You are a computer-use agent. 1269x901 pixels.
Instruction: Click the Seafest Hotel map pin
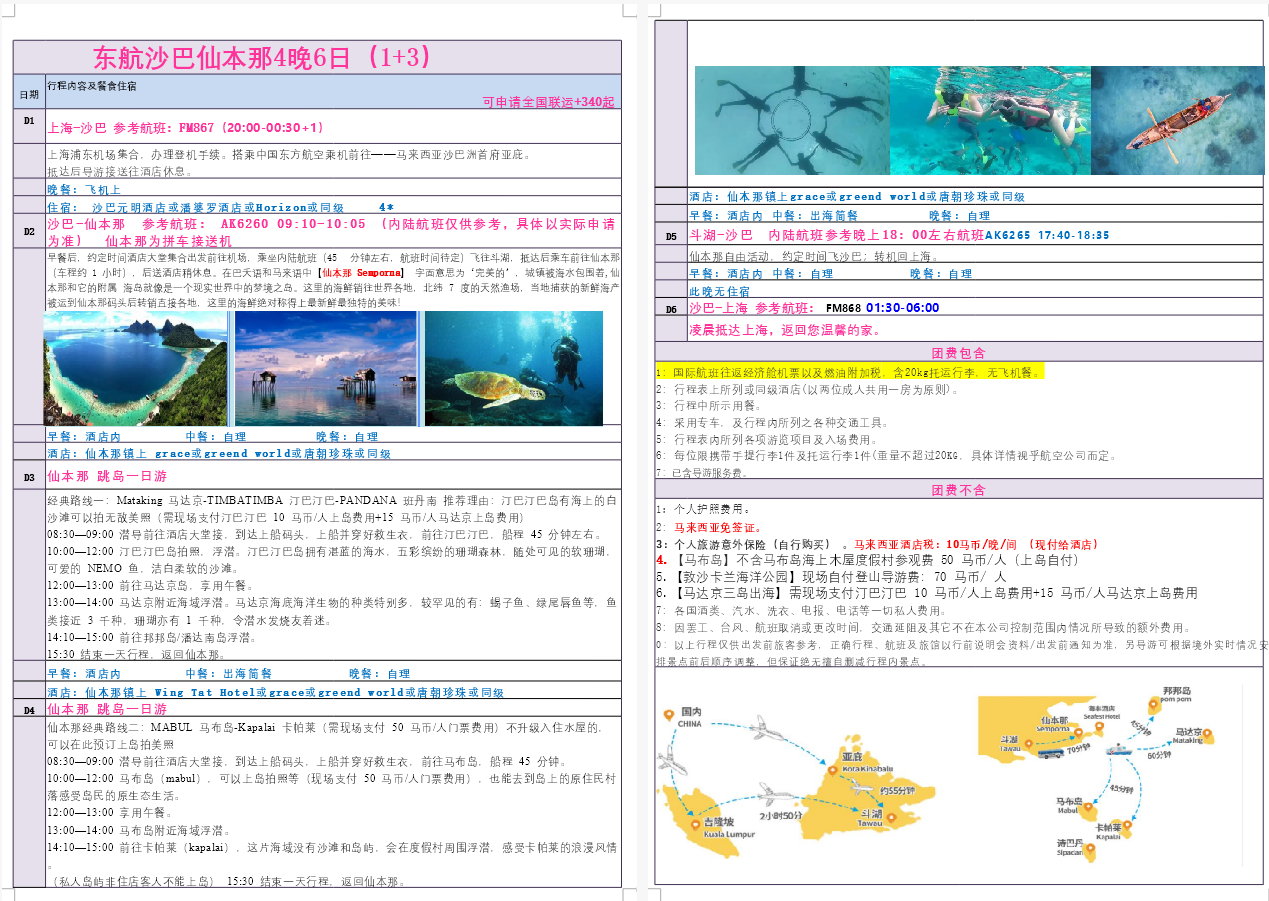tap(1101, 727)
